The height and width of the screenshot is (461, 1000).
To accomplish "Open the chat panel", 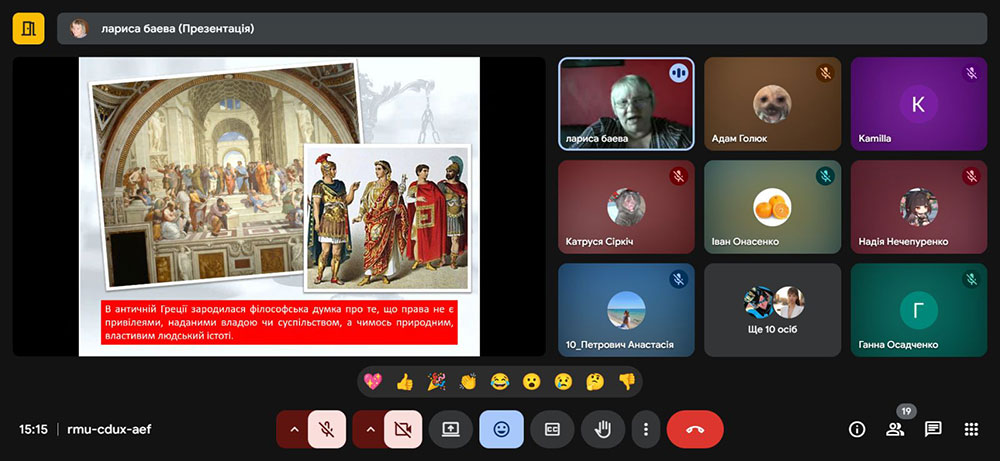I will [x=932, y=429].
